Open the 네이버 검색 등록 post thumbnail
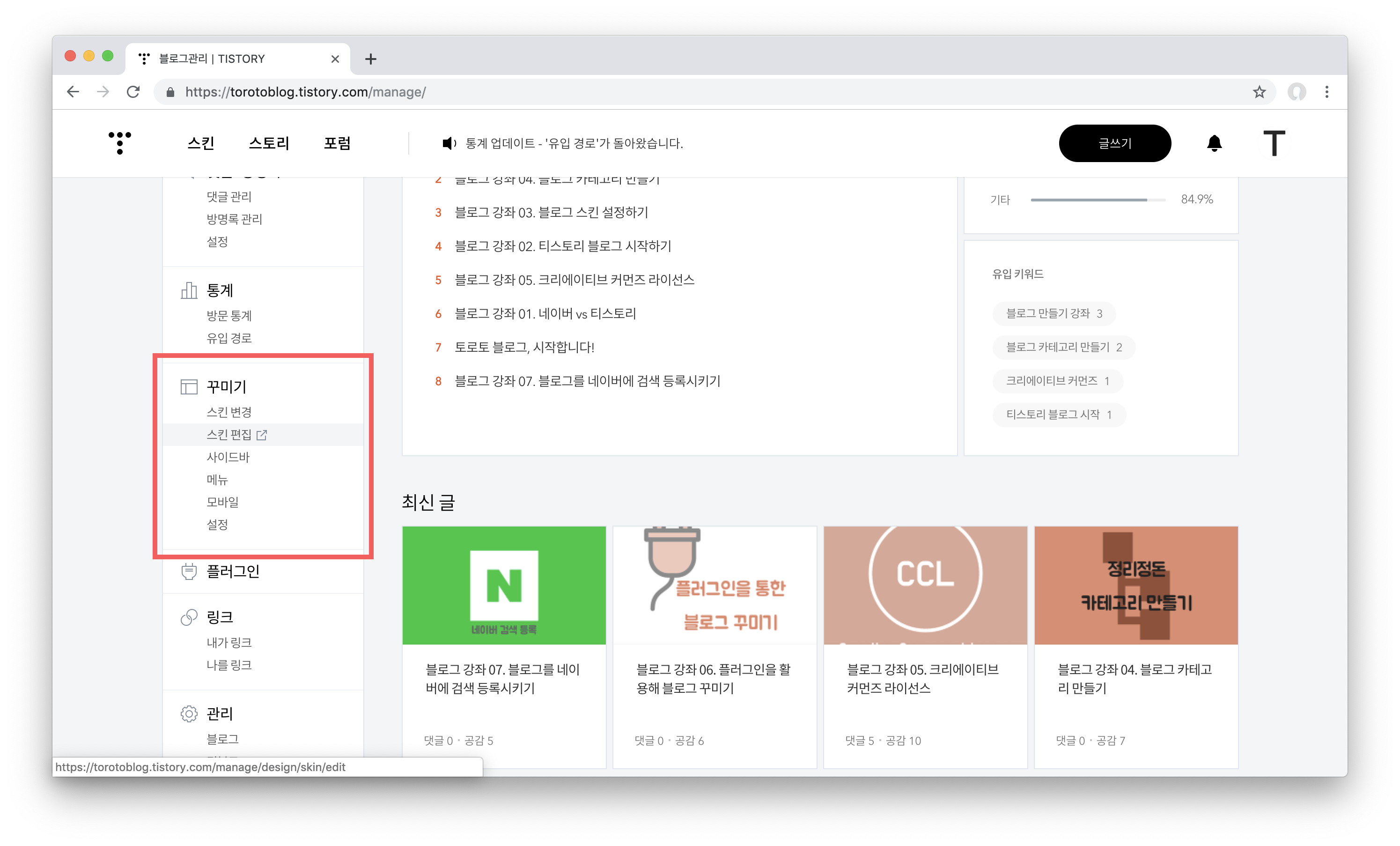 point(503,585)
